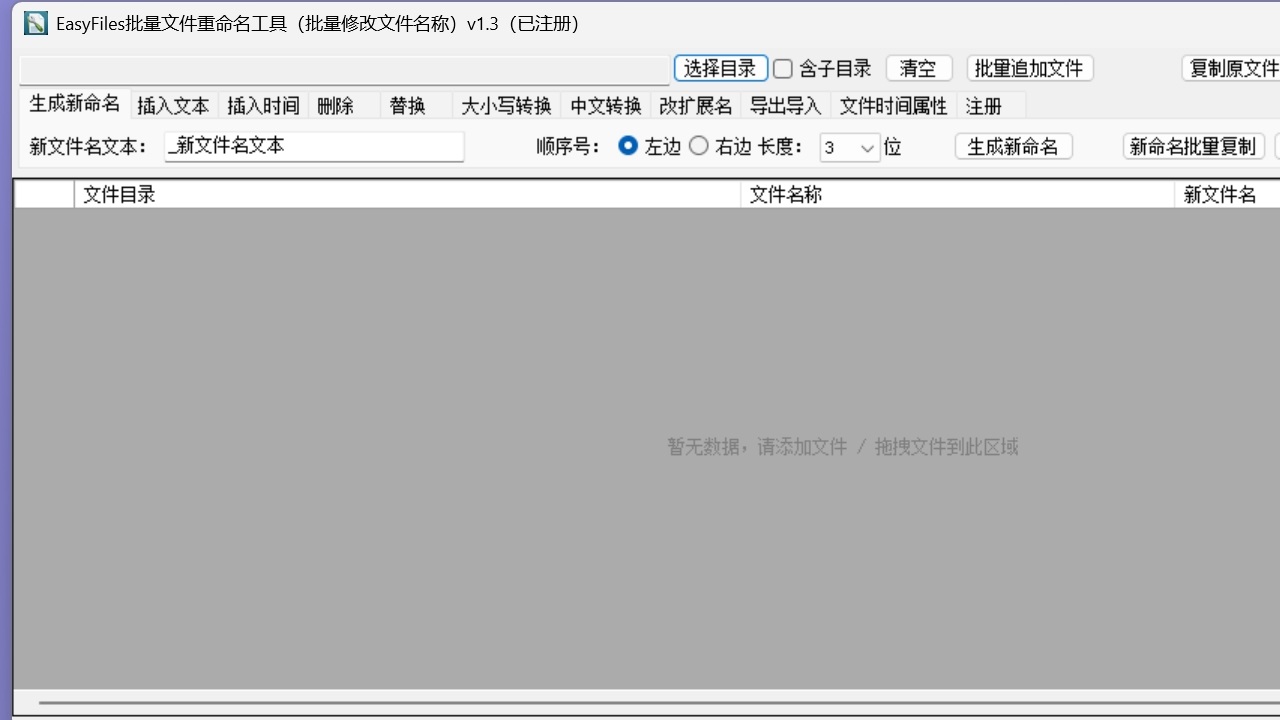Viewport: 1280px width, 720px height.
Task: Click the 清空 button
Action: tap(918, 68)
